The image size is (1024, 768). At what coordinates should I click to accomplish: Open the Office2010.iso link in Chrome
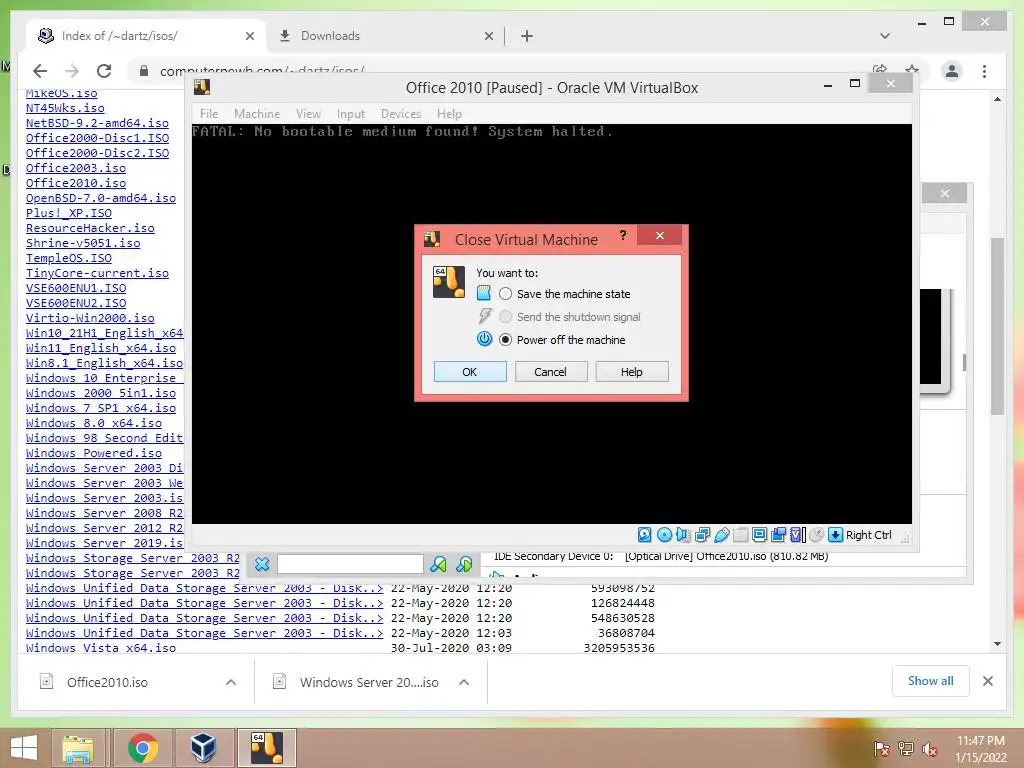[x=76, y=184]
